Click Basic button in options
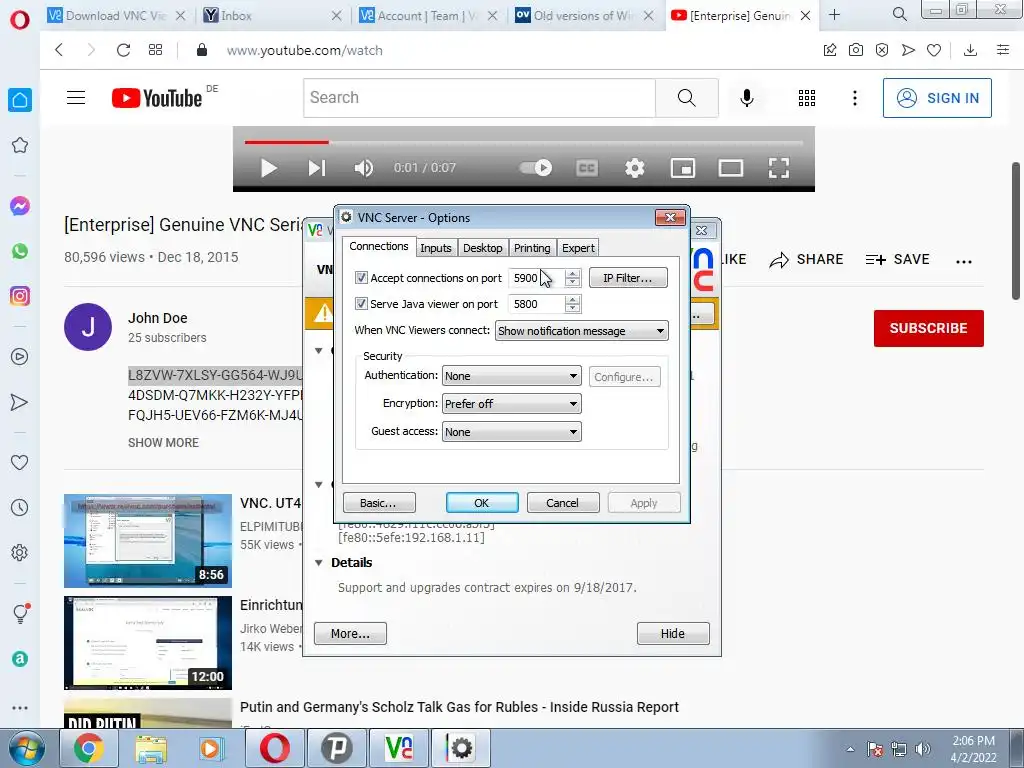The height and width of the screenshot is (768, 1024). click(379, 503)
